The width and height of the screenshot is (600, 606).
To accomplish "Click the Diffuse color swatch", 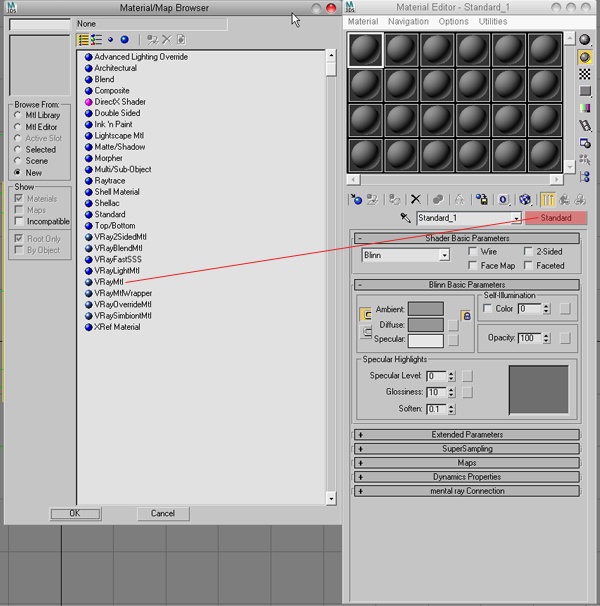I will pos(425,325).
